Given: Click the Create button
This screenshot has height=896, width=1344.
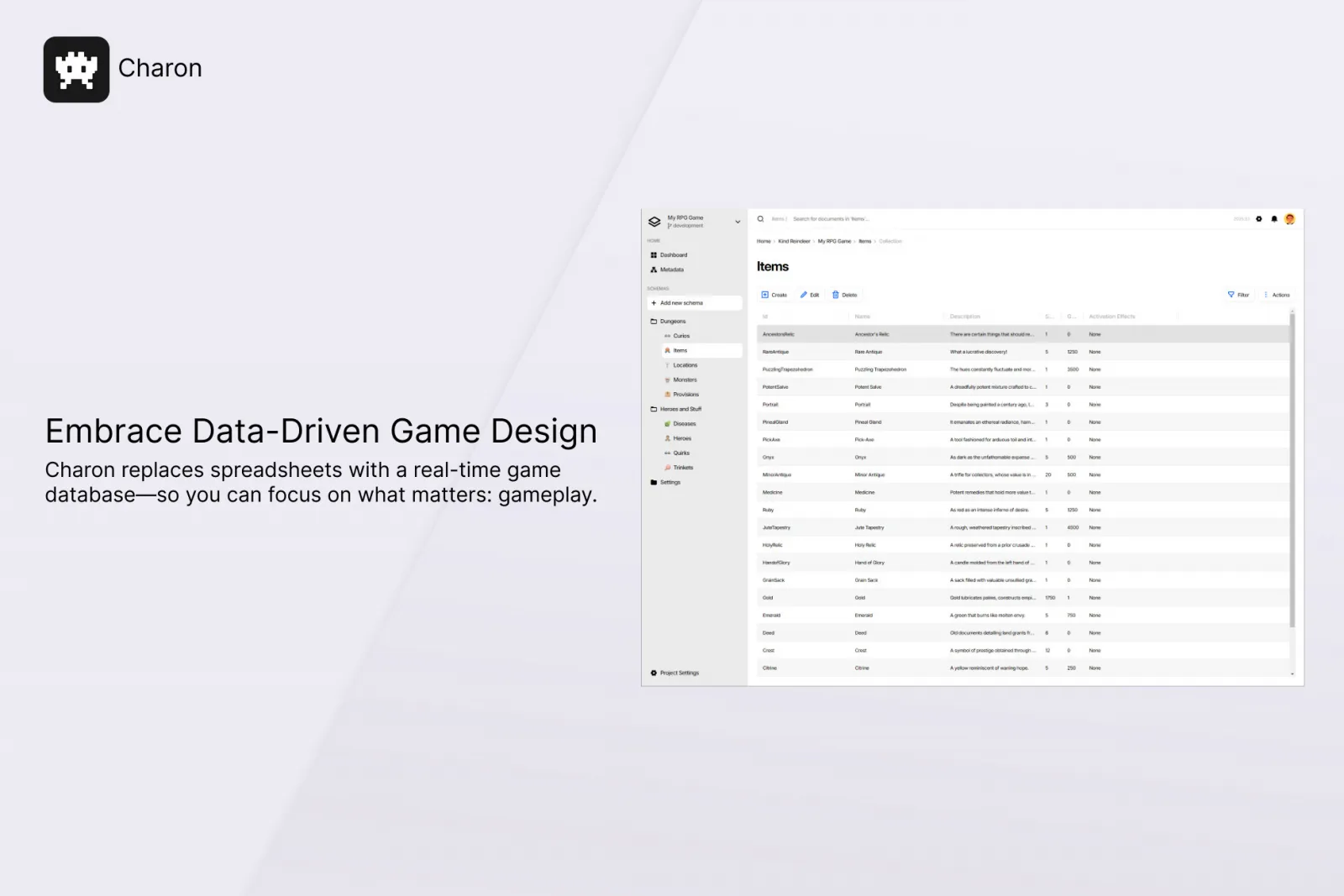Looking at the screenshot, I should tap(774, 295).
